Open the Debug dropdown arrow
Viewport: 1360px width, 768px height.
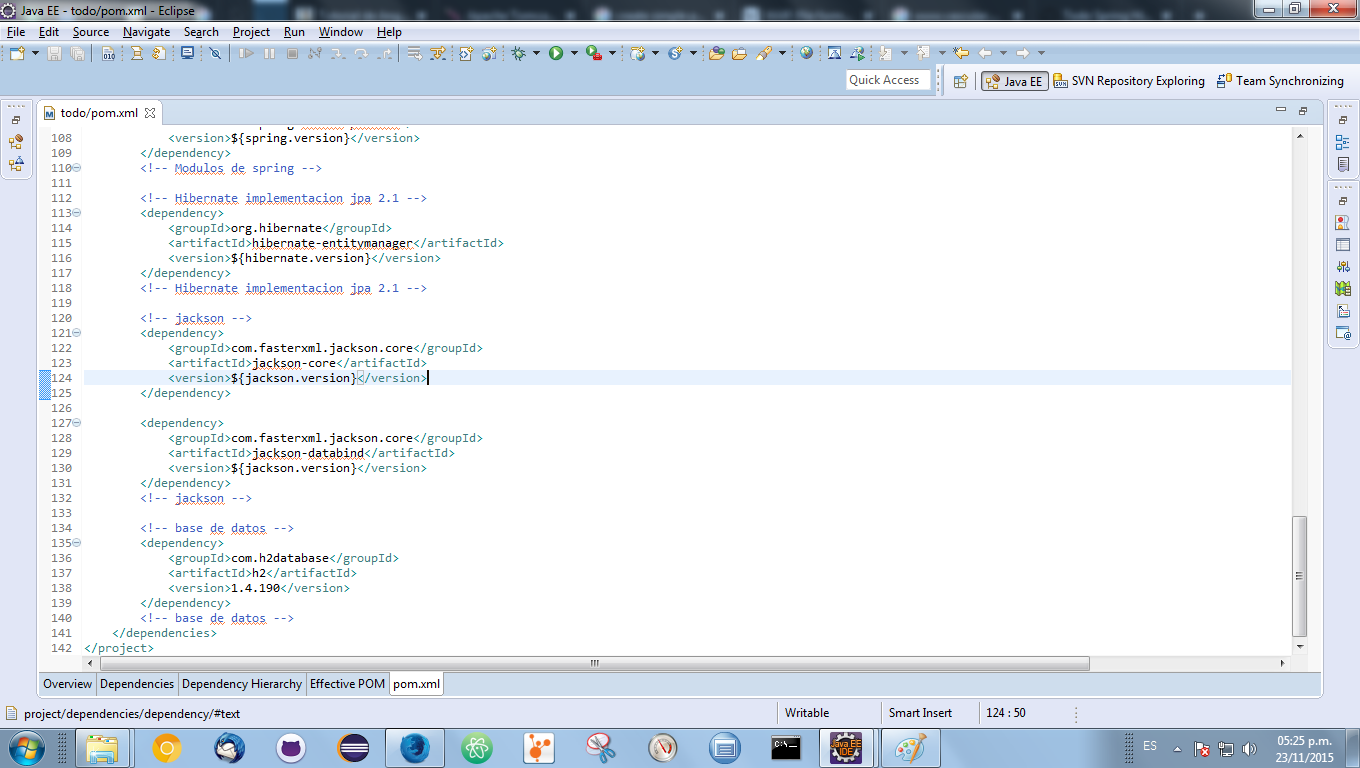pos(536,53)
